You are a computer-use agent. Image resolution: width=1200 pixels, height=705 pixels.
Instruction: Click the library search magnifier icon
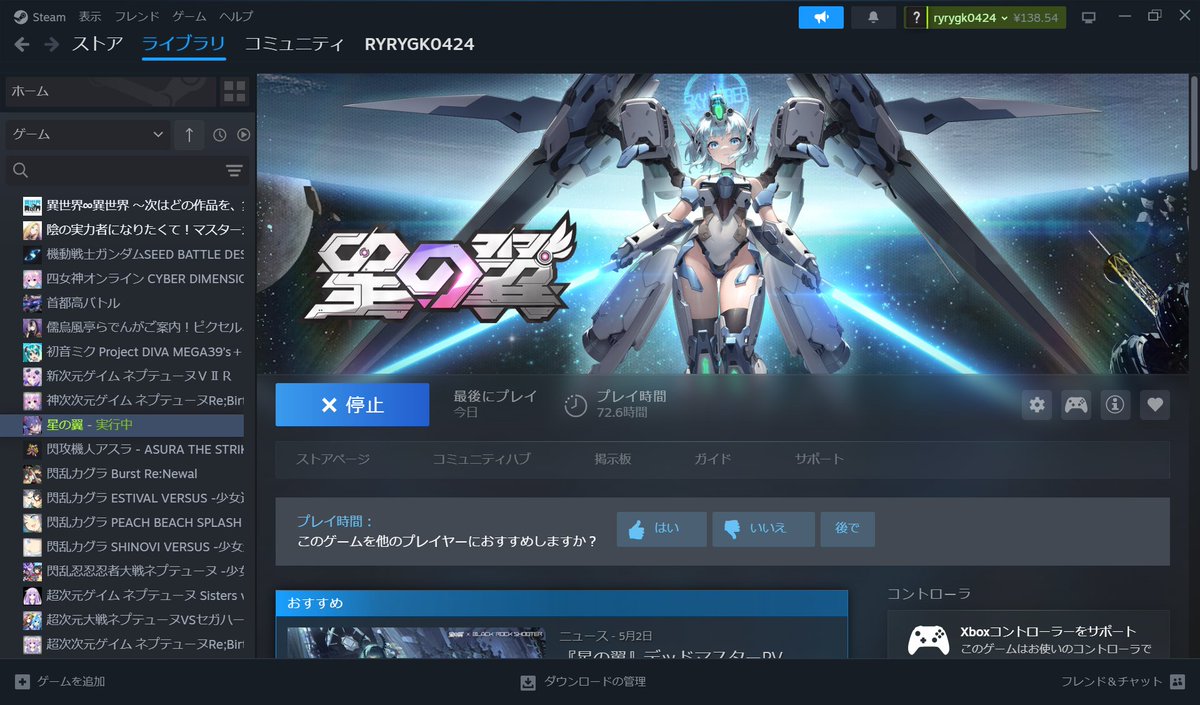point(21,171)
